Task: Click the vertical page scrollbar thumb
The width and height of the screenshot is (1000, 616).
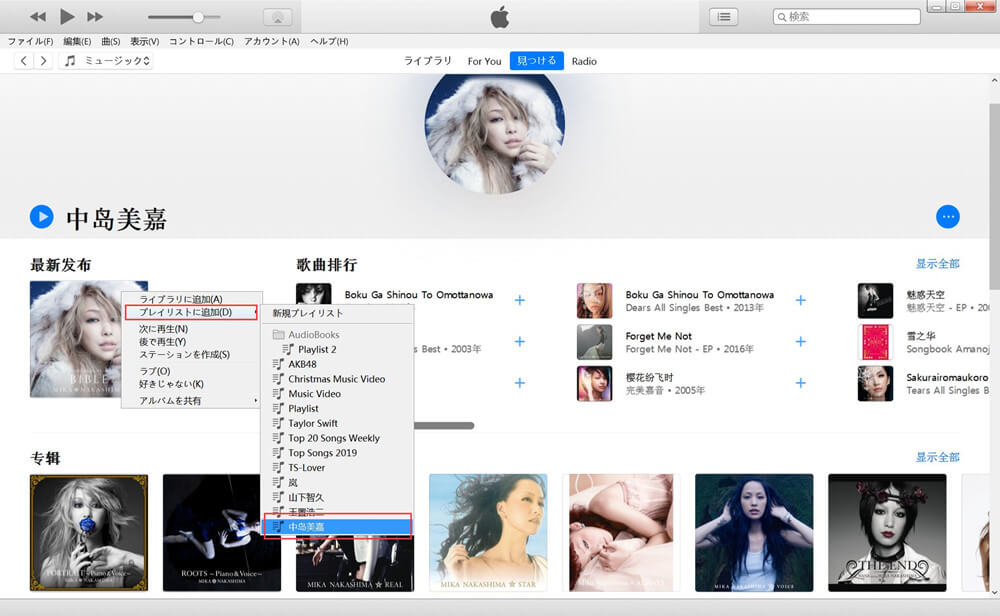Action: click(x=994, y=194)
